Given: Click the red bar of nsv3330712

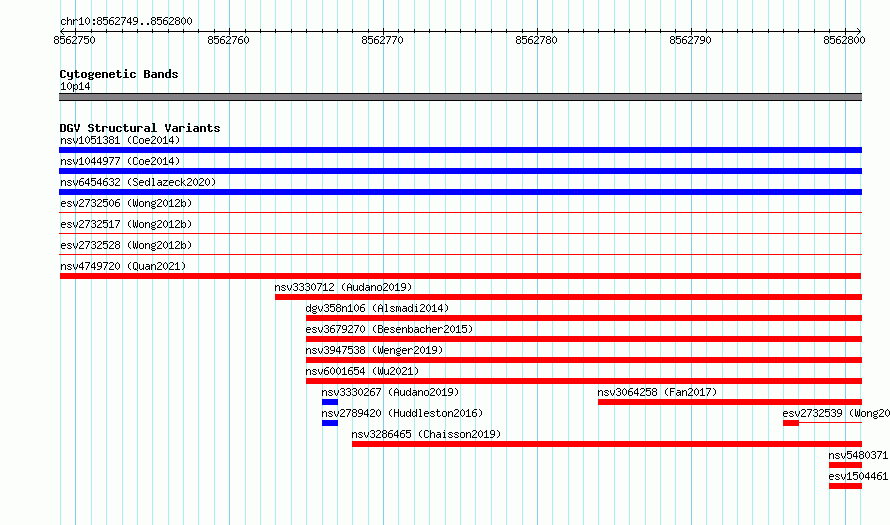Looking at the screenshot, I should tap(568, 297).
